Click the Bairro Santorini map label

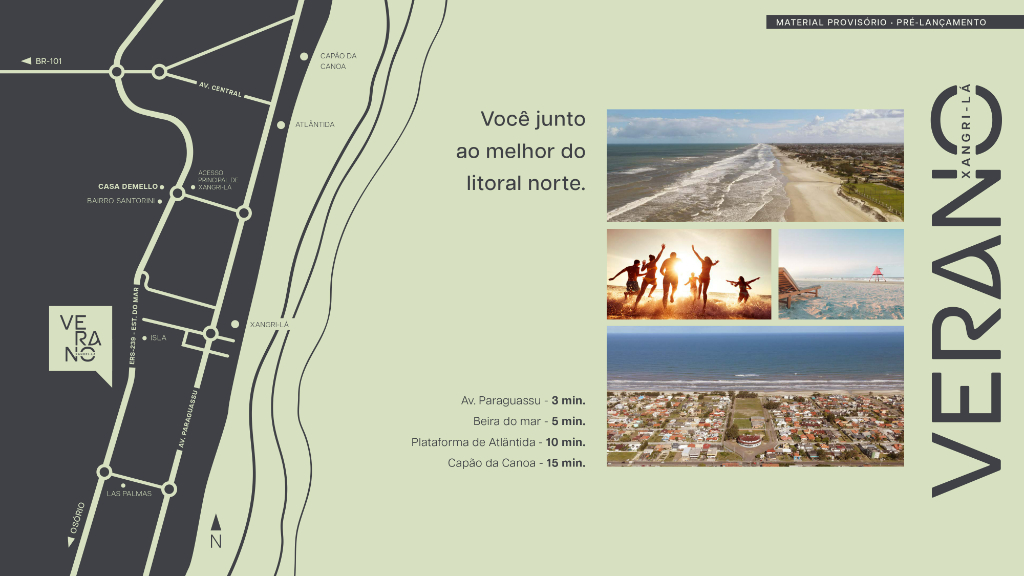pyautogui.click(x=121, y=201)
